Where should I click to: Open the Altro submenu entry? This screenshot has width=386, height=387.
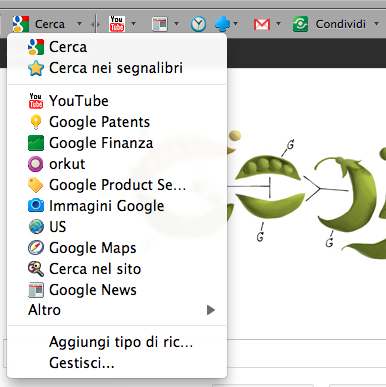pos(117,310)
